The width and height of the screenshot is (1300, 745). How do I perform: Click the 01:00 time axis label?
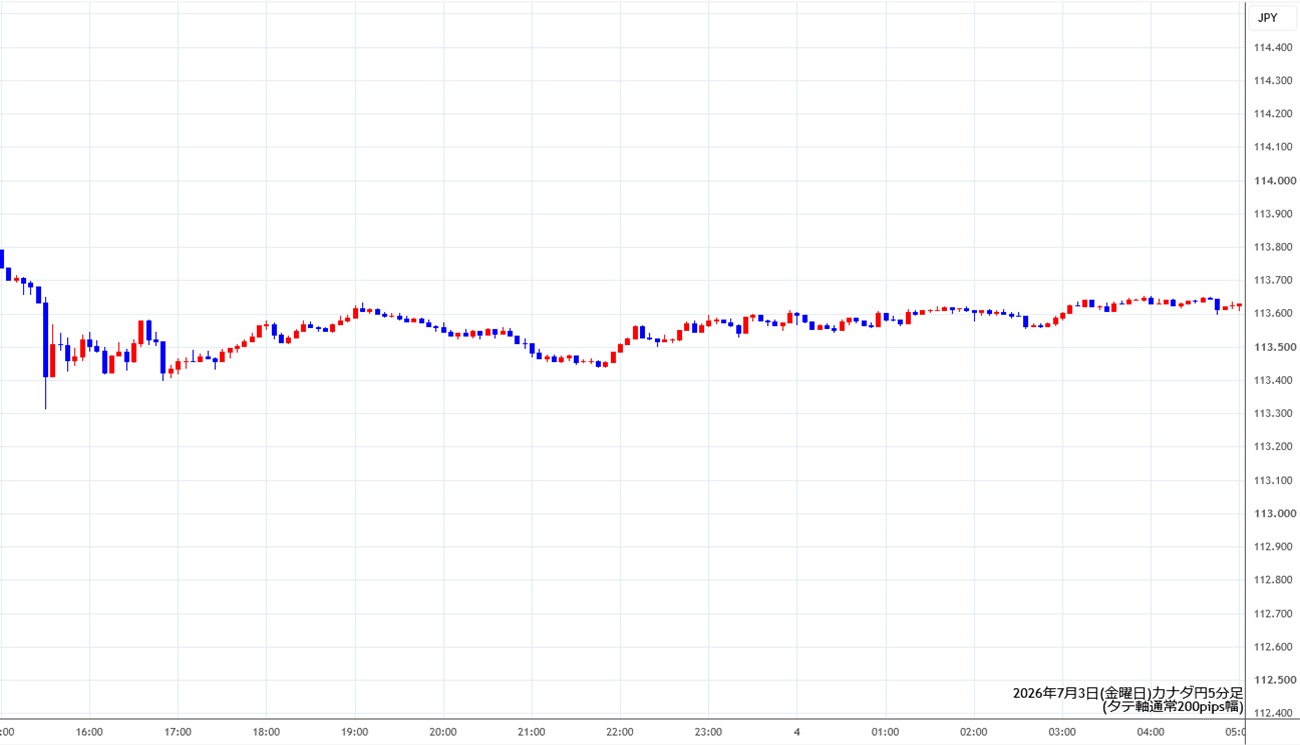(885, 732)
